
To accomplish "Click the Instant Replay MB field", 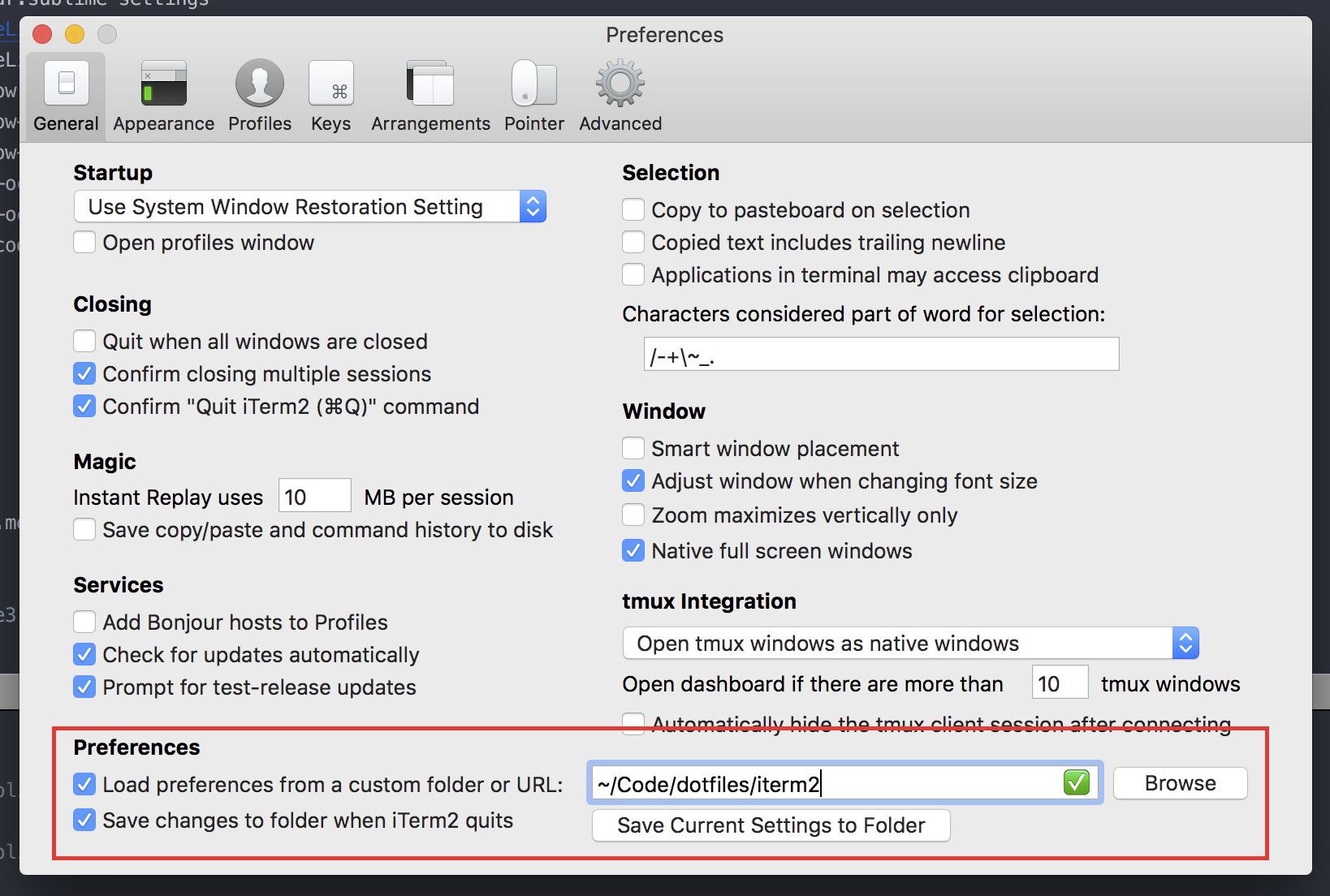I will pyautogui.click(x=315, y=496).
